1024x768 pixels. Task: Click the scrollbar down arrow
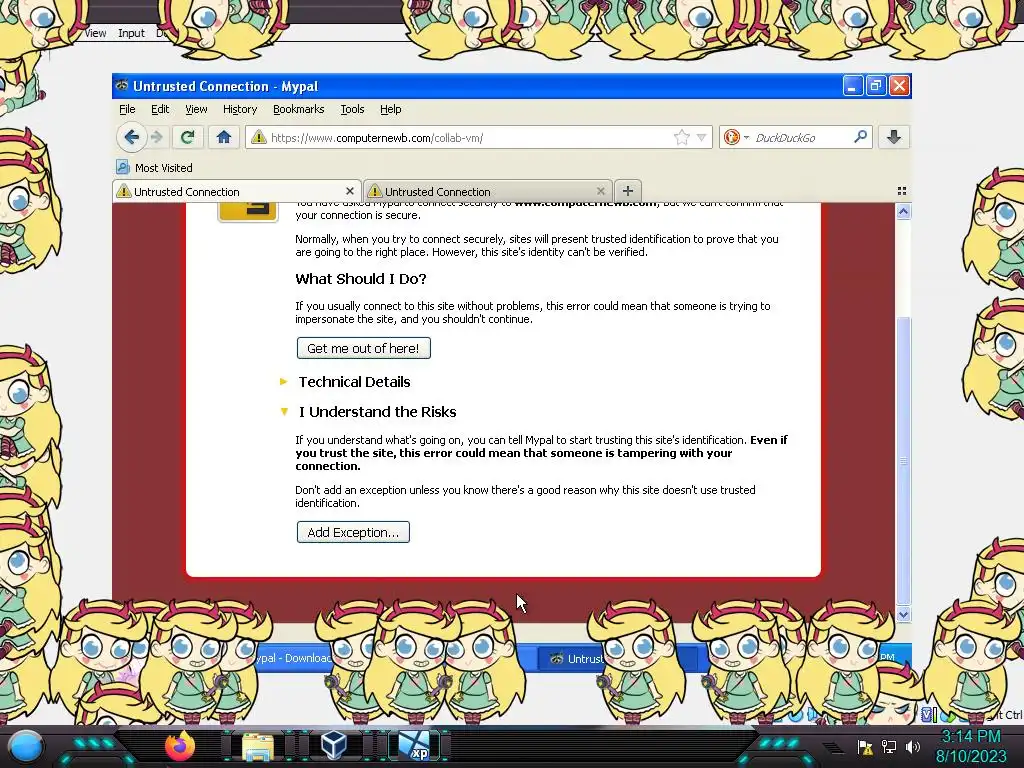click(903, 614)
